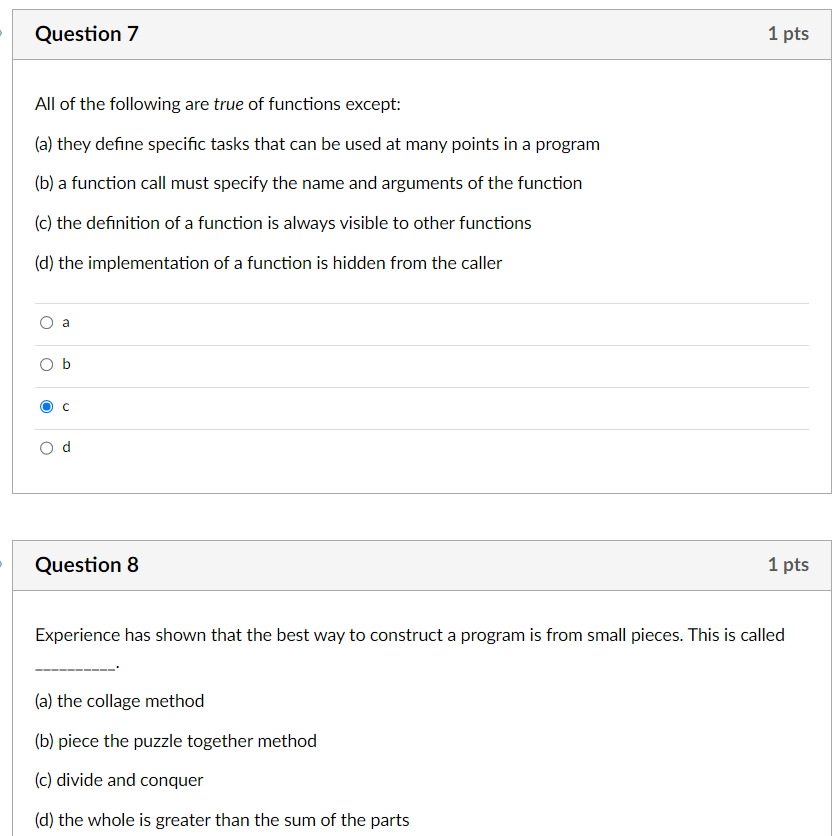Deselect the currently chosen option c

46,406
